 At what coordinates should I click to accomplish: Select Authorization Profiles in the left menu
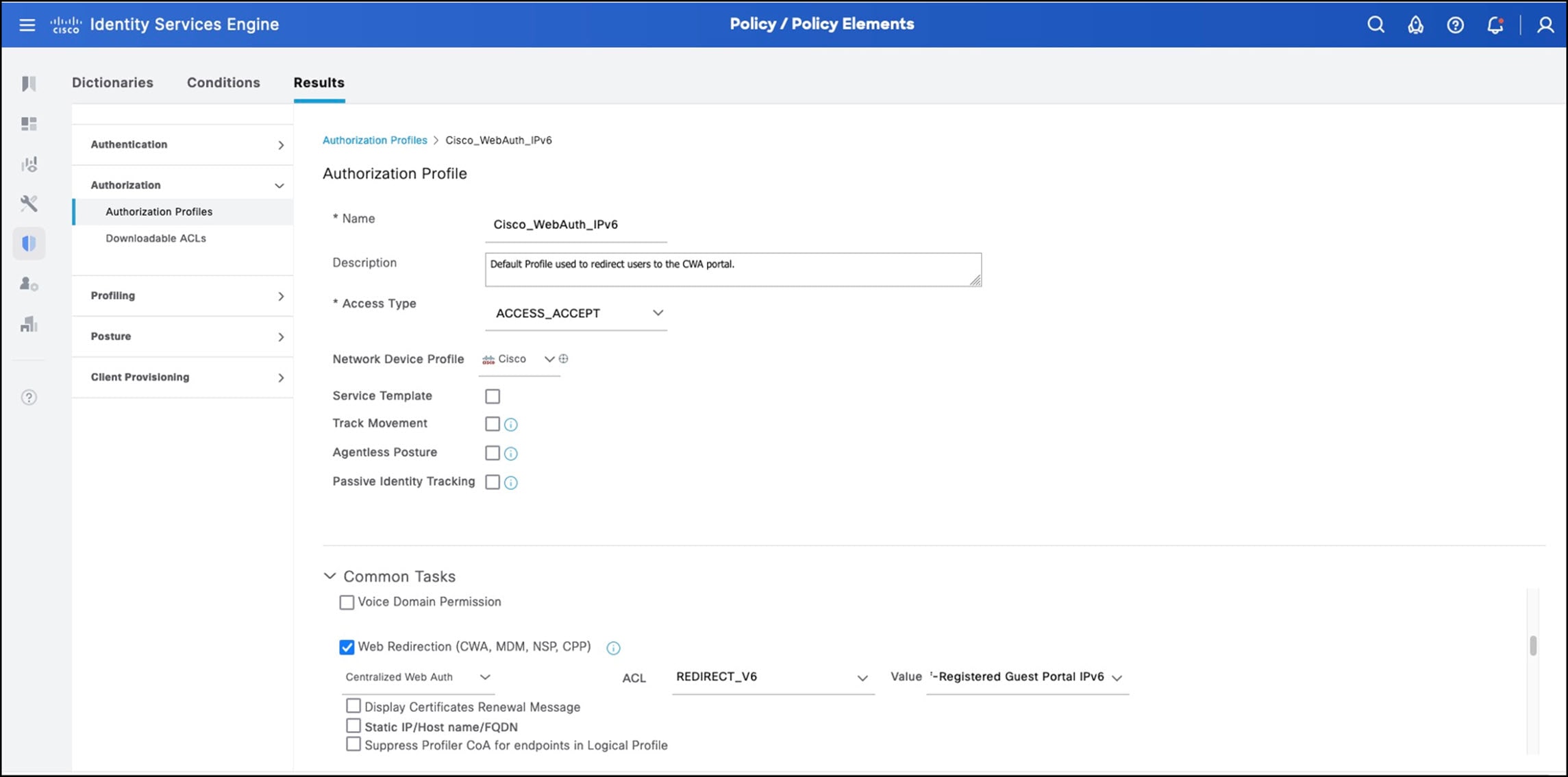[x=183, y=212]
